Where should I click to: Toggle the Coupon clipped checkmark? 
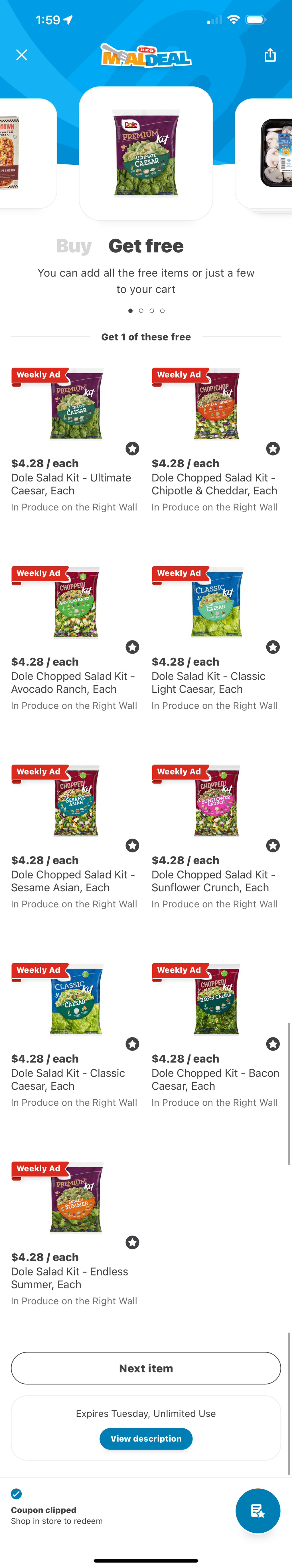click(x=17, y=1494)
